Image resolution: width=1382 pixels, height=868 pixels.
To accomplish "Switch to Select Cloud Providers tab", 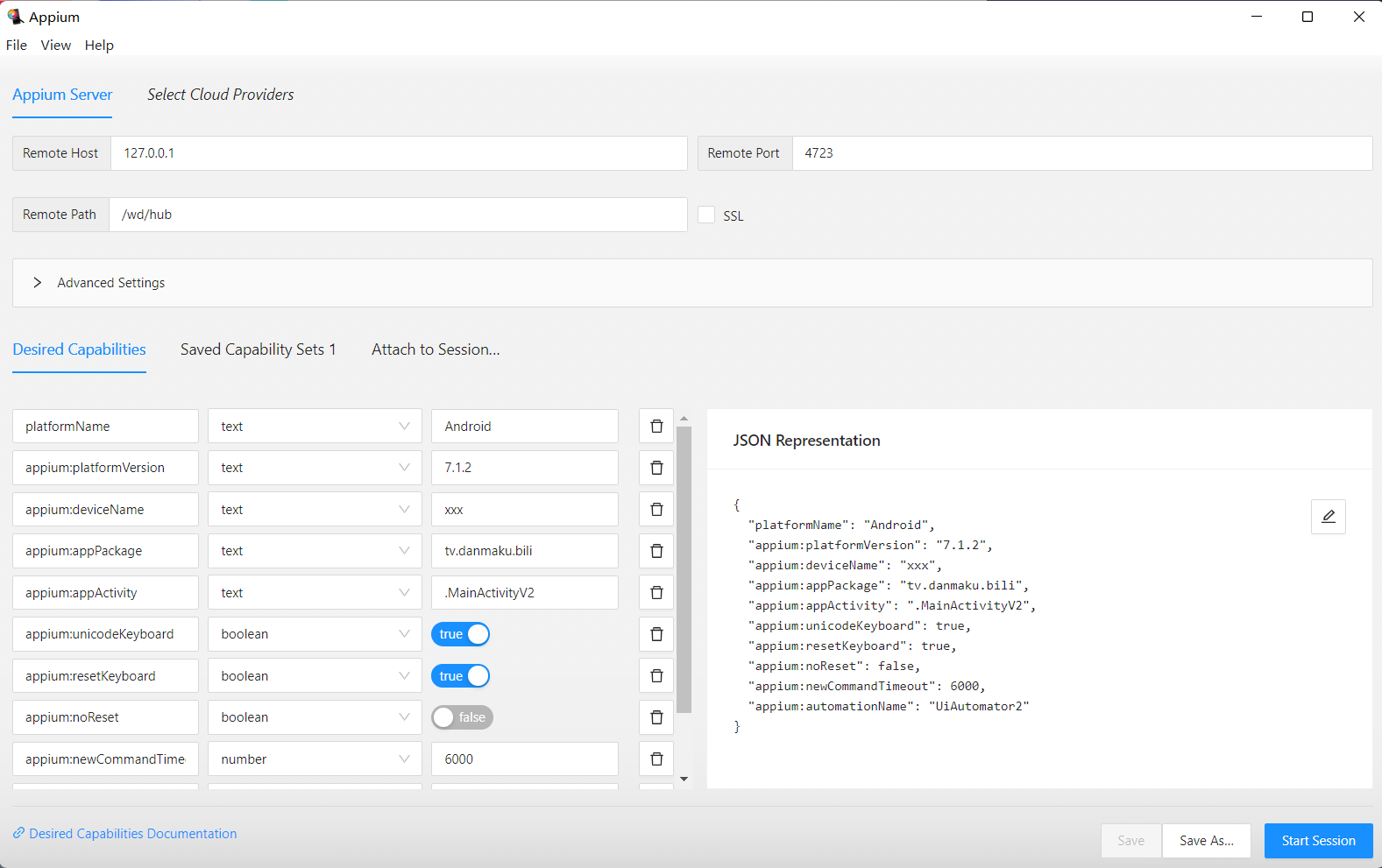I will point(221,95).
